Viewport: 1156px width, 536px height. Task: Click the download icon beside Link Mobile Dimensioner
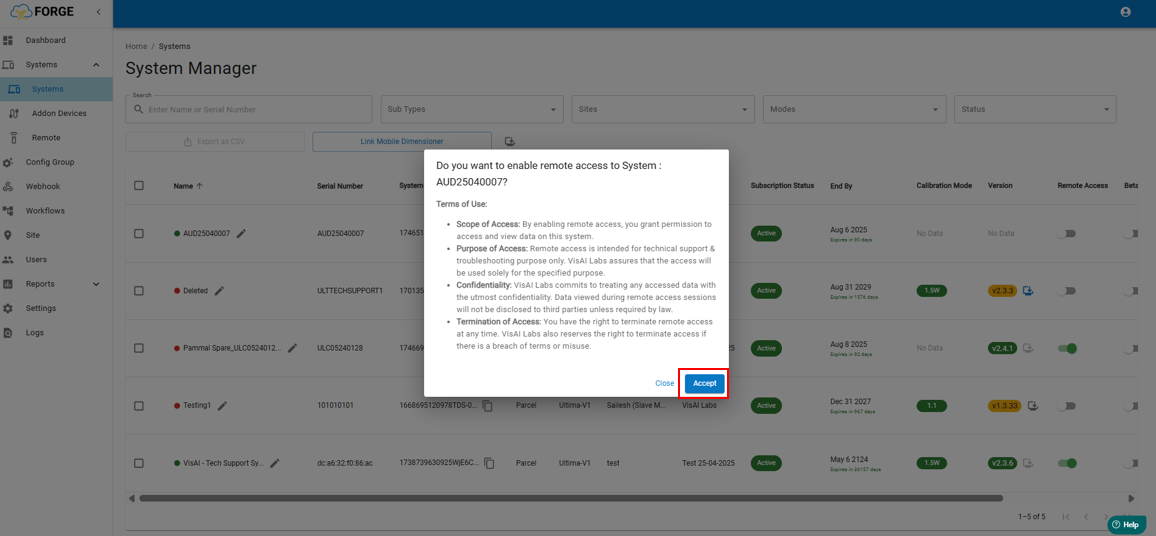point(509,142)
